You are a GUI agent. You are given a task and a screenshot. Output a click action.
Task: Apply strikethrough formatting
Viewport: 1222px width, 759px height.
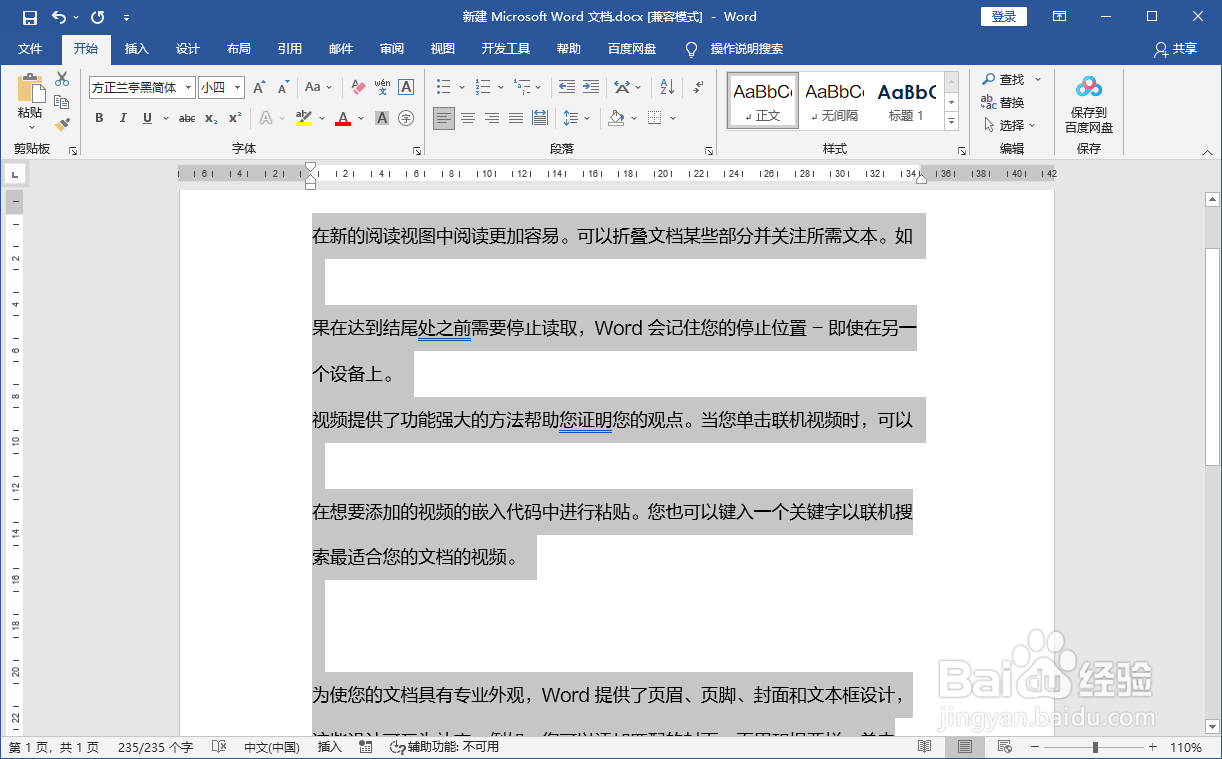(x=187, y=118)
